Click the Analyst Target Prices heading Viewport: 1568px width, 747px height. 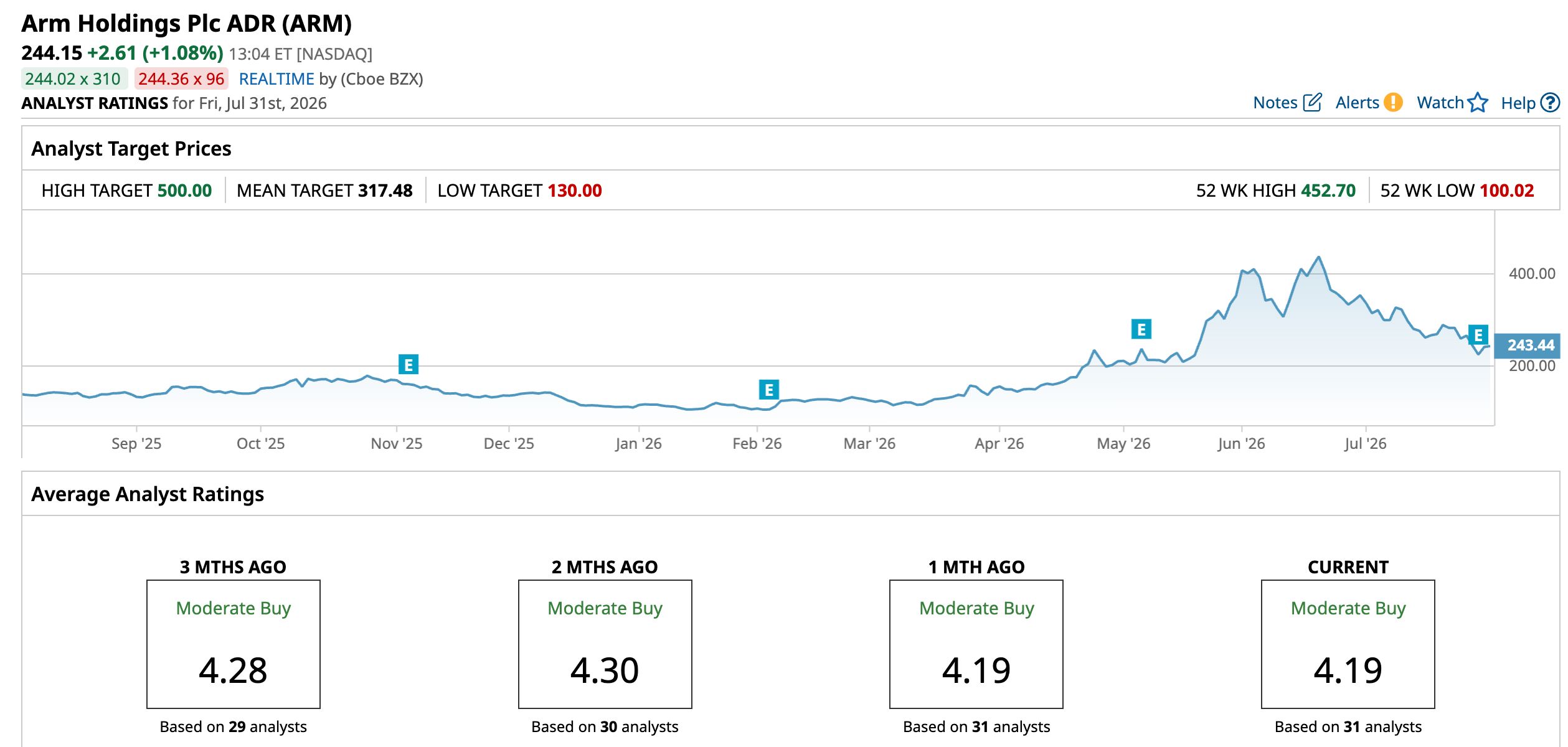(131, 149)
